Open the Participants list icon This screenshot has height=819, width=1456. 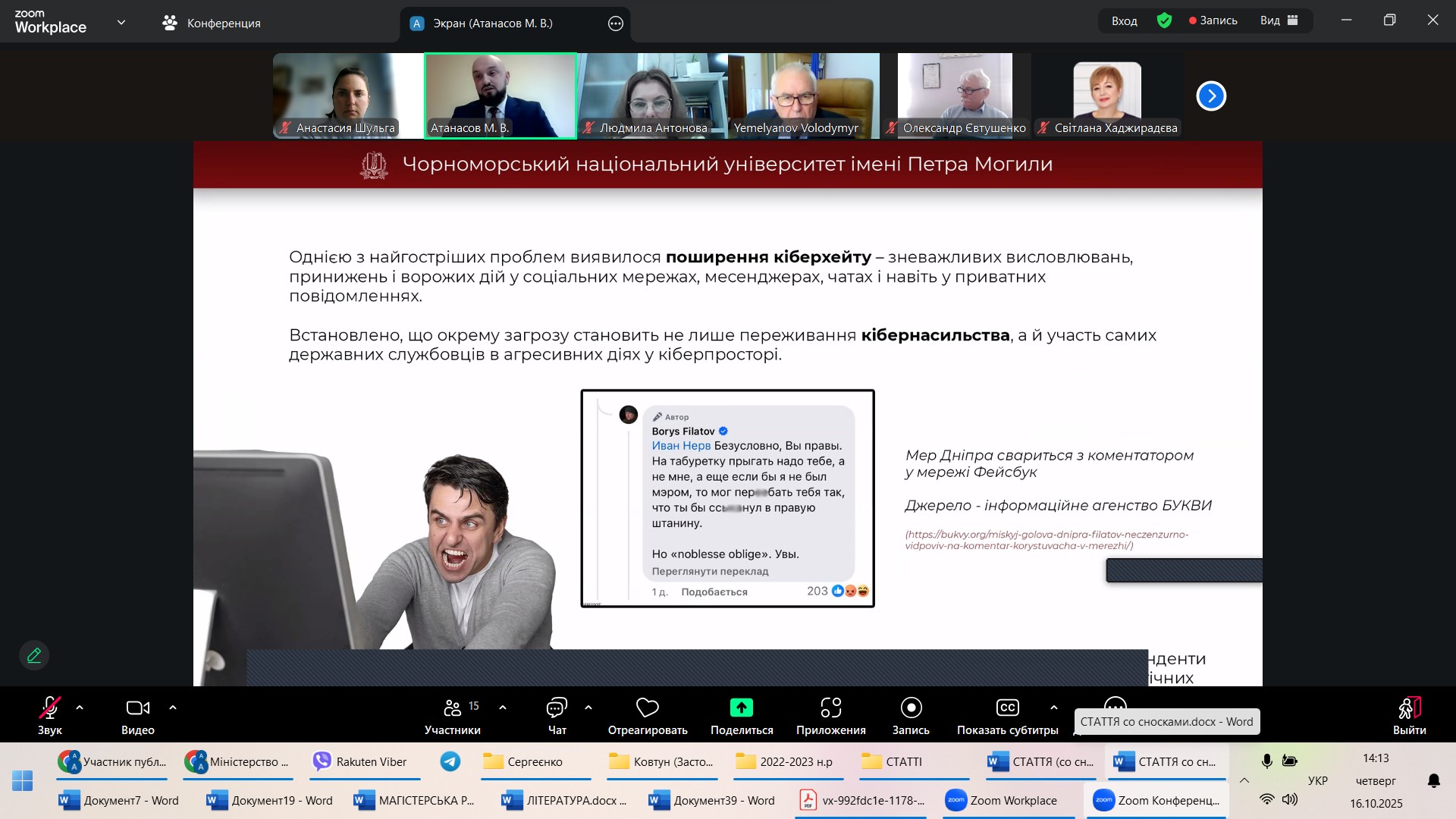click(x=453, y=708)
